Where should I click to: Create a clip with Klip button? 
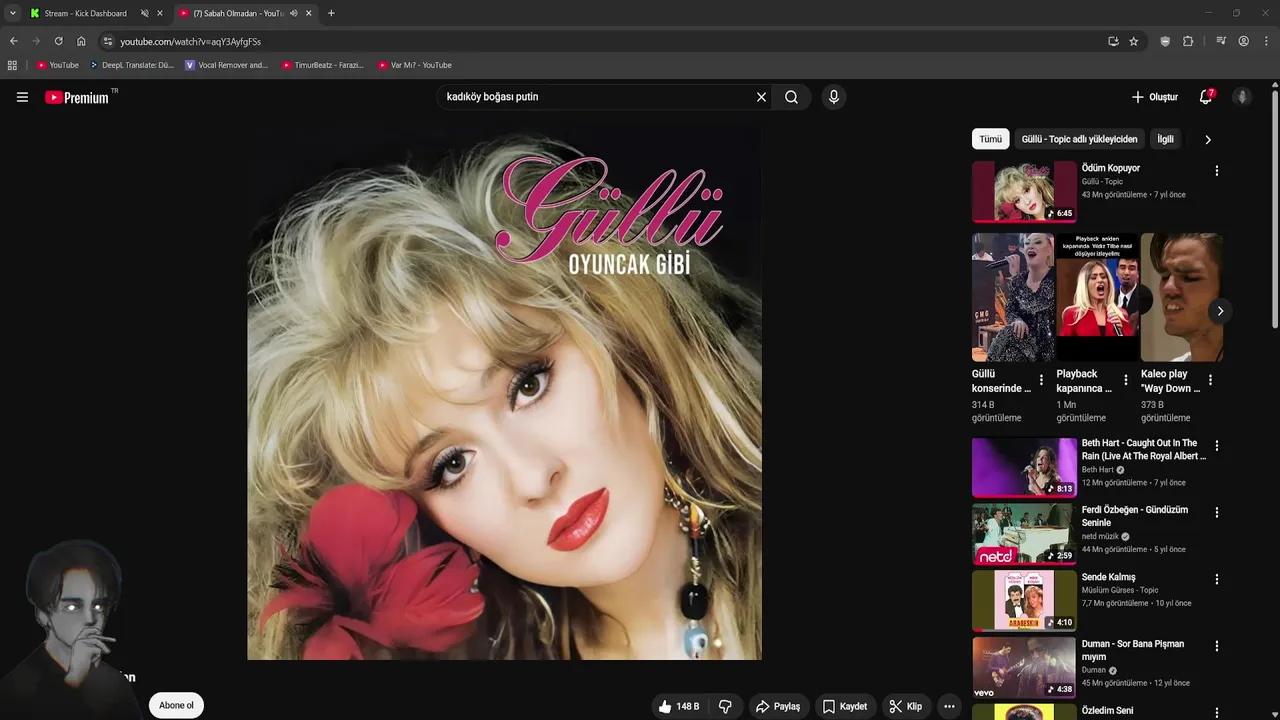click(x=906, y=706)
